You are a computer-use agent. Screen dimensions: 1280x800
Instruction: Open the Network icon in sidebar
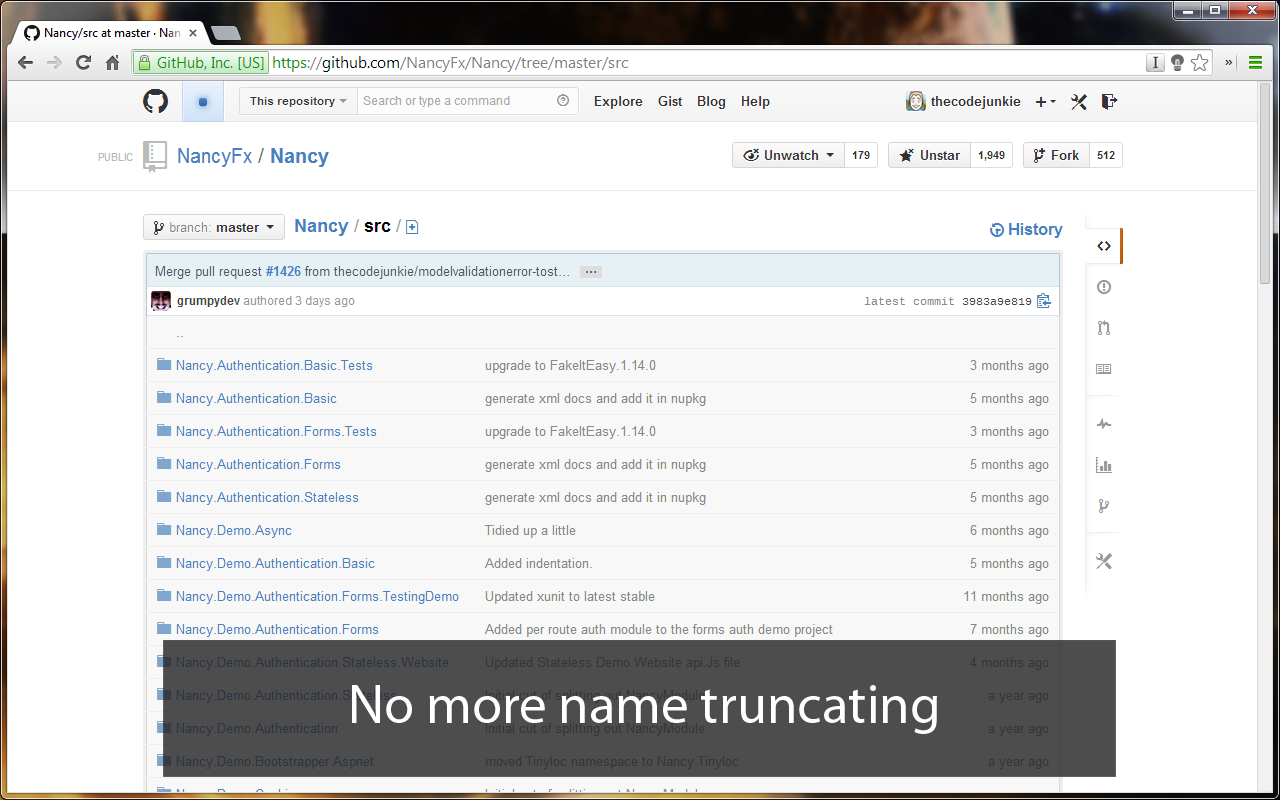pos(1104,506)
